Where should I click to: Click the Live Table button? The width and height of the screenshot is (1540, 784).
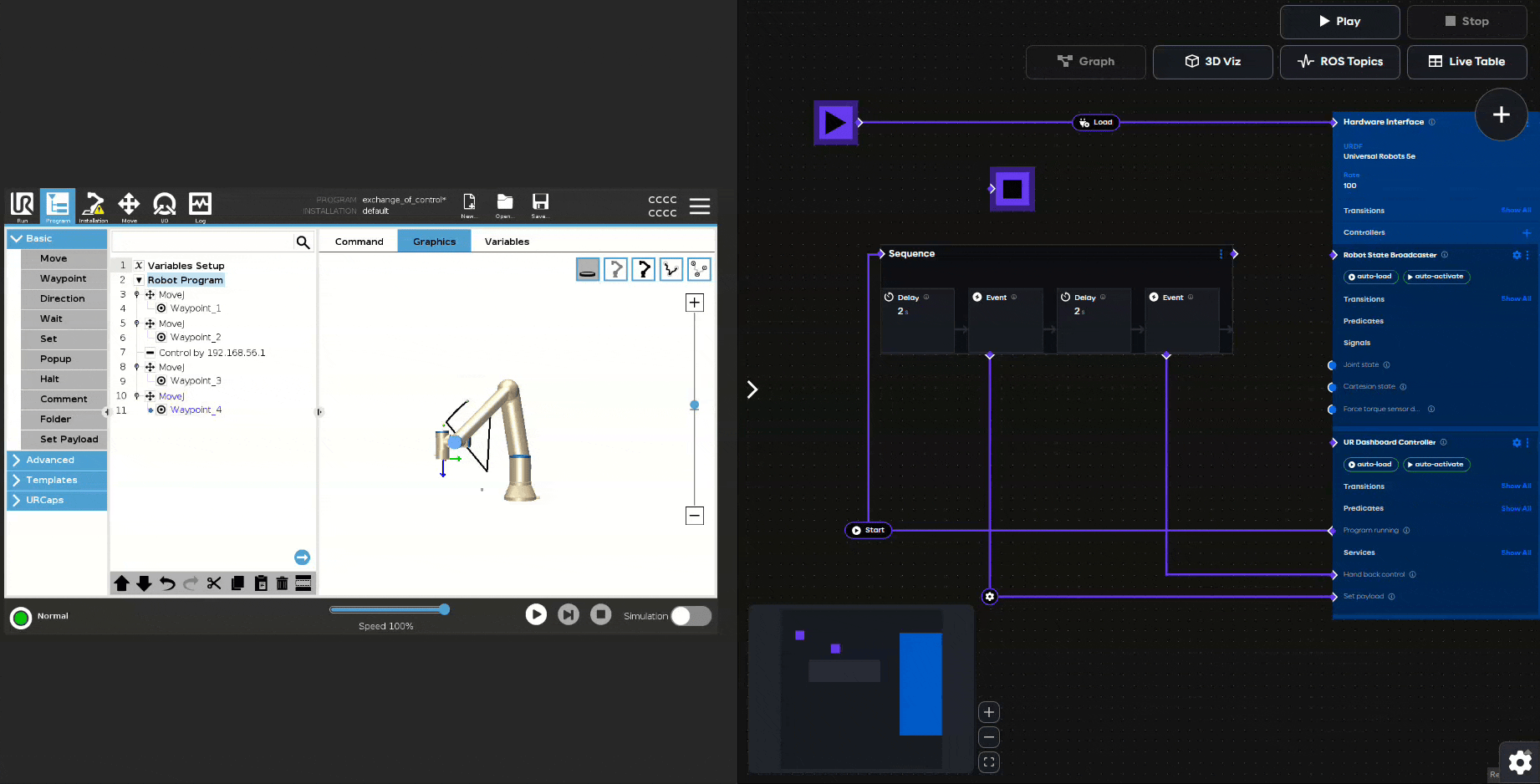(x=1466, y=62)
